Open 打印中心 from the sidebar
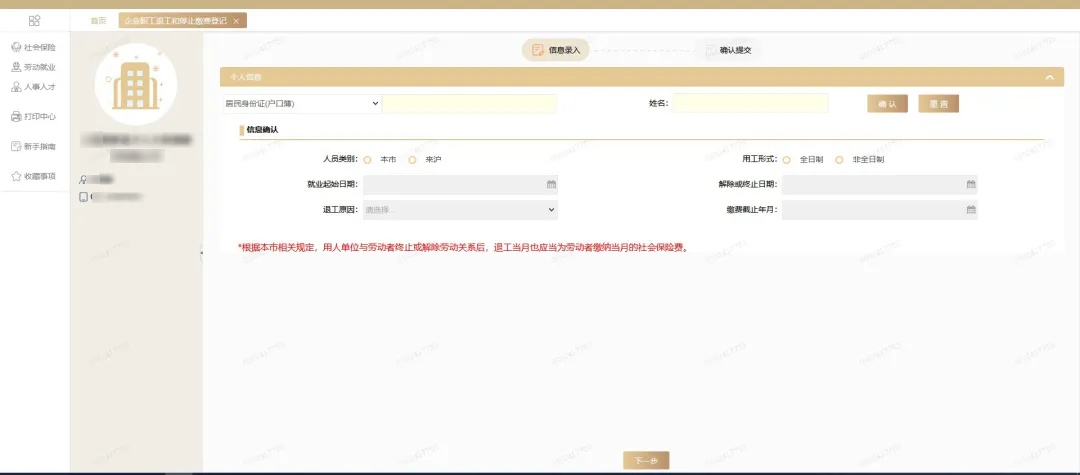The width and height of the screenshot is (1080, 475). 33,116
